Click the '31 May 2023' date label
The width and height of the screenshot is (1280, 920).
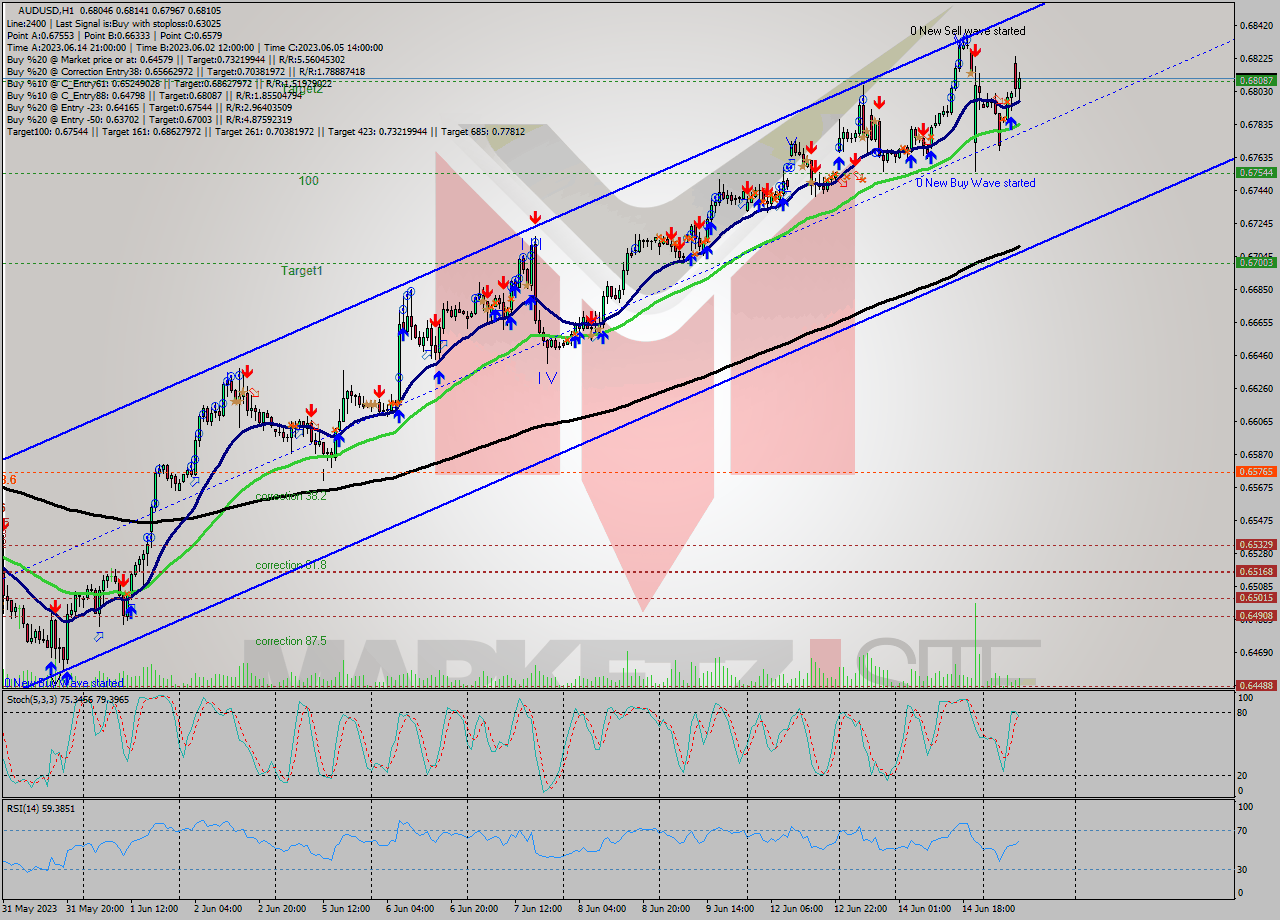tap(30, 909)
